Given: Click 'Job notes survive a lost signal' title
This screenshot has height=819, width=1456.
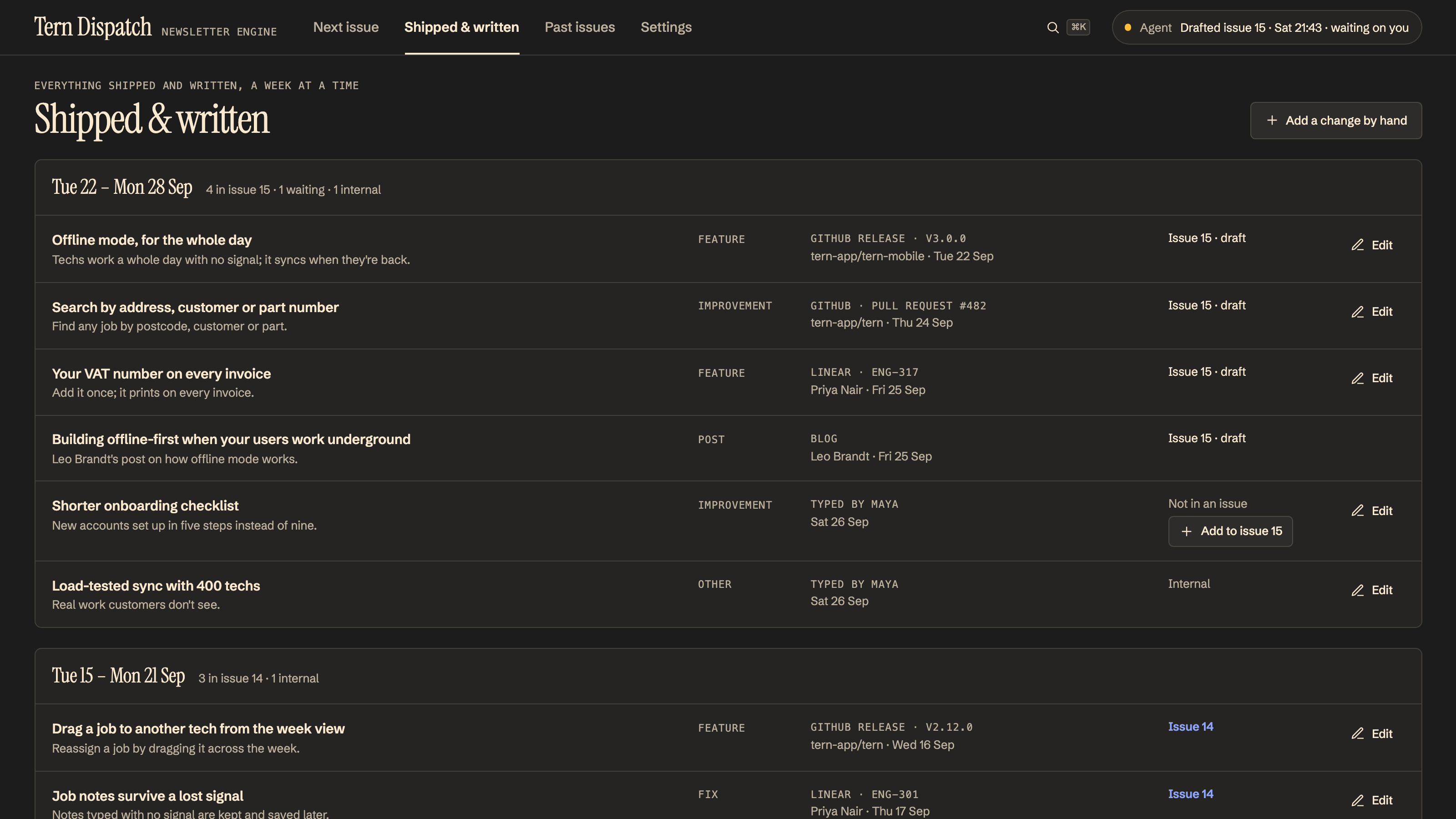Looking at the screenshot, I should [x=147, y=796].
